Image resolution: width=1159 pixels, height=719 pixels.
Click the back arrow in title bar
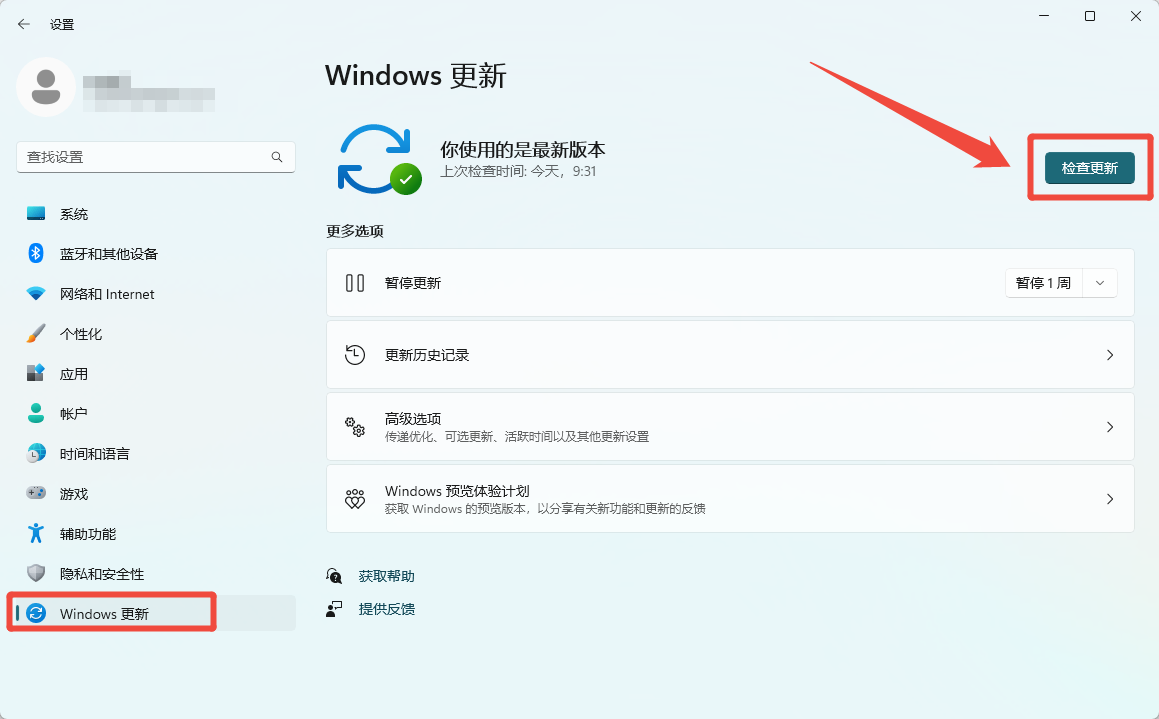24,24
